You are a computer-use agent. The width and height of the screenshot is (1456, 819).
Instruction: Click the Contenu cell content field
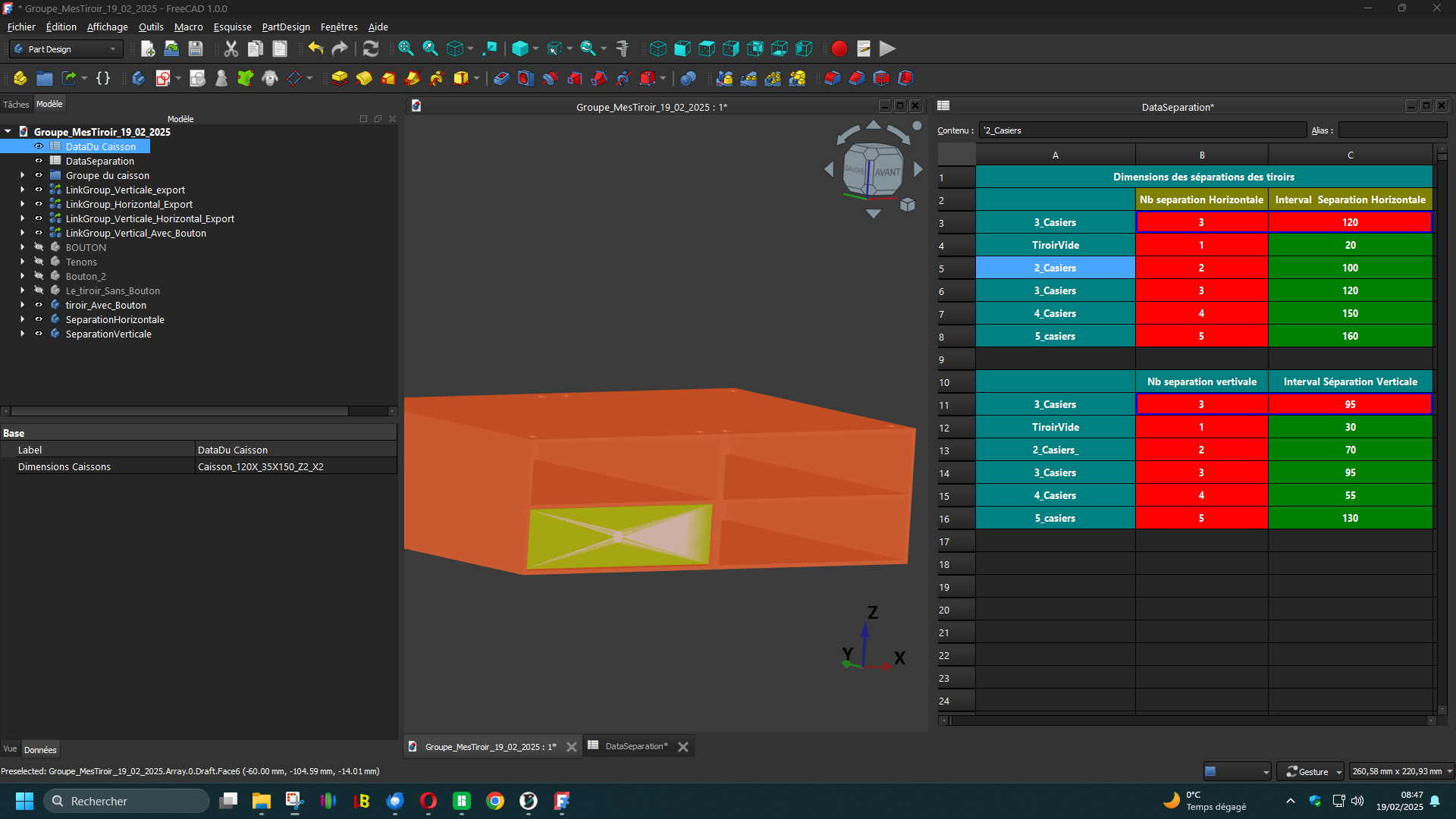(1142, 130)
